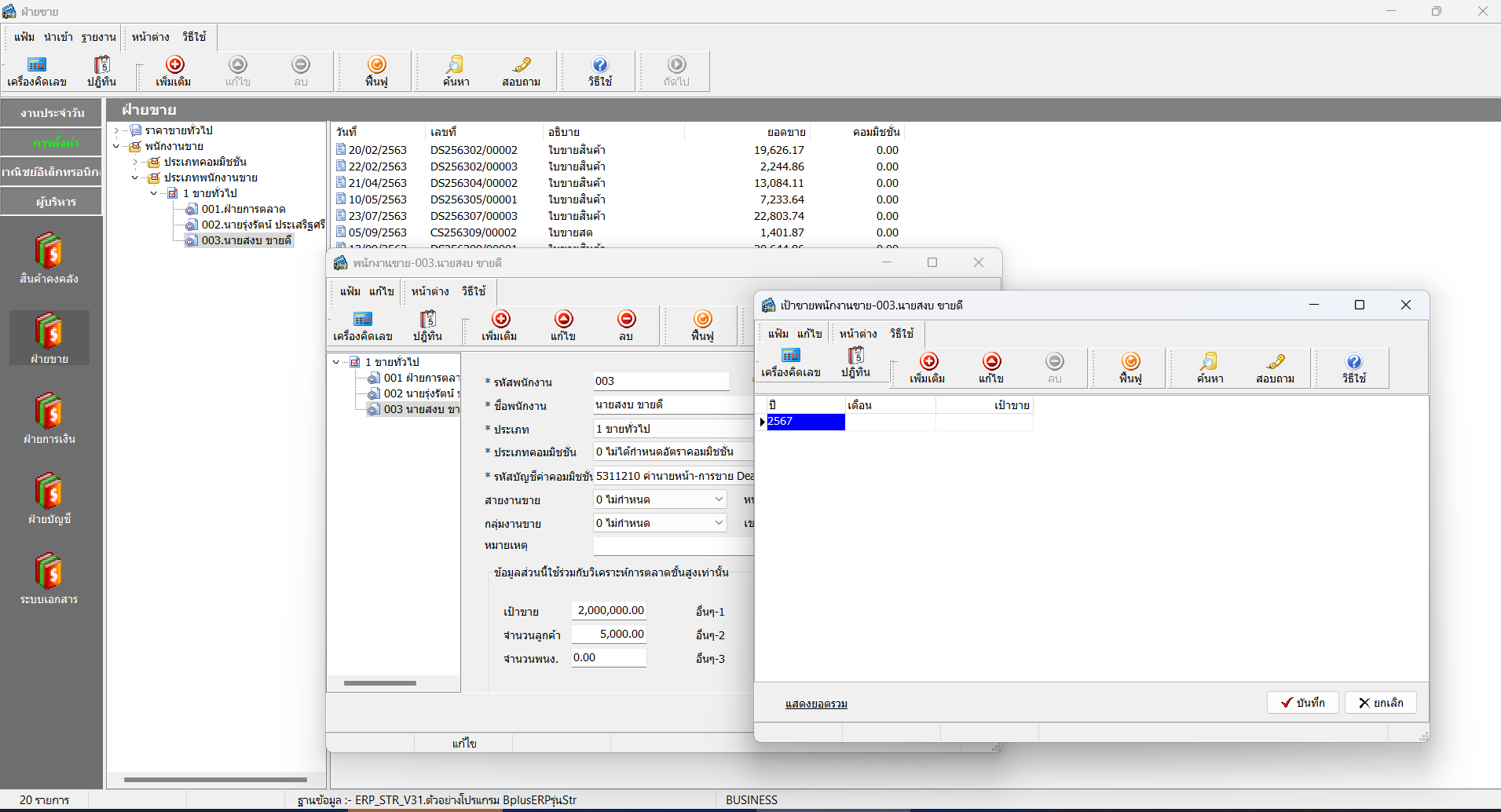
Task: Click the inquiry (สอบถาม) icon in the sales target window
Action: point(1275,362)
